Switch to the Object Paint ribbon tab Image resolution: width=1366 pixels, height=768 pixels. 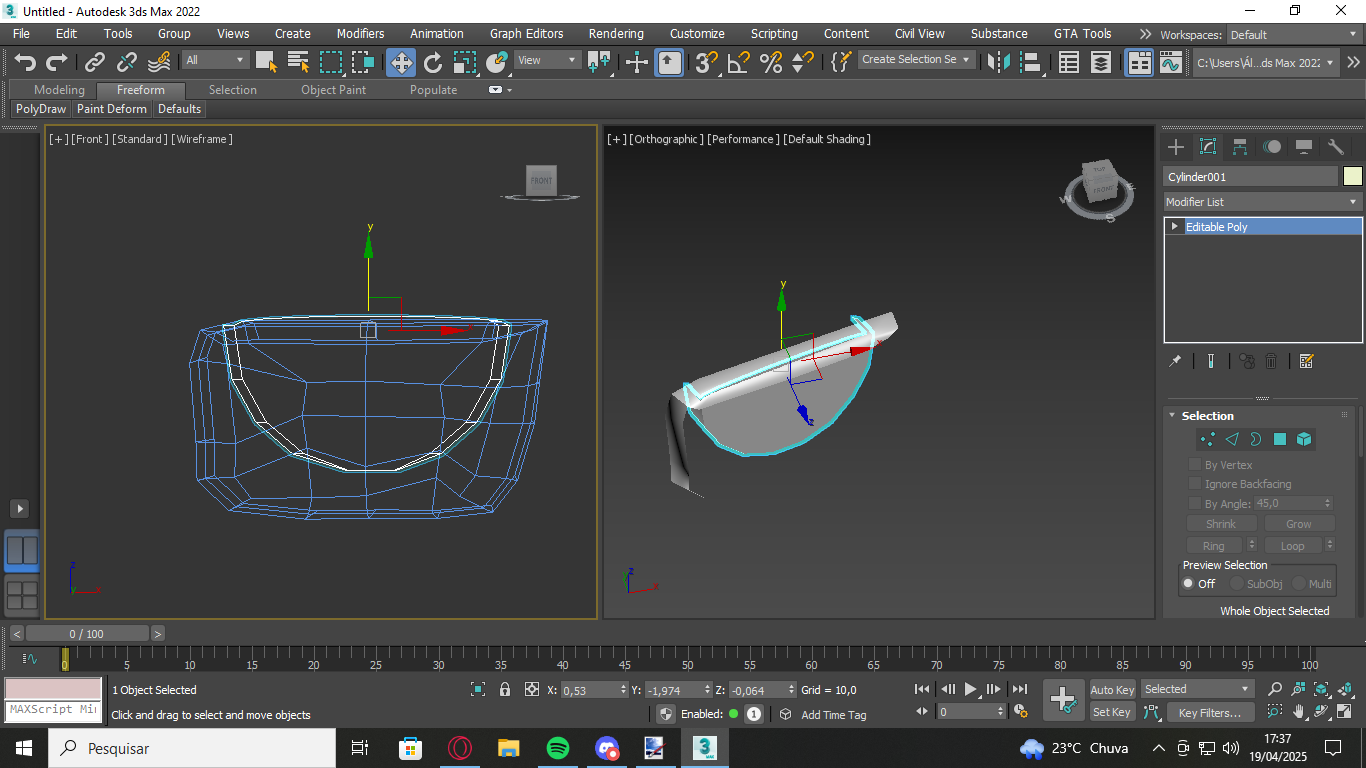point(333,90)
